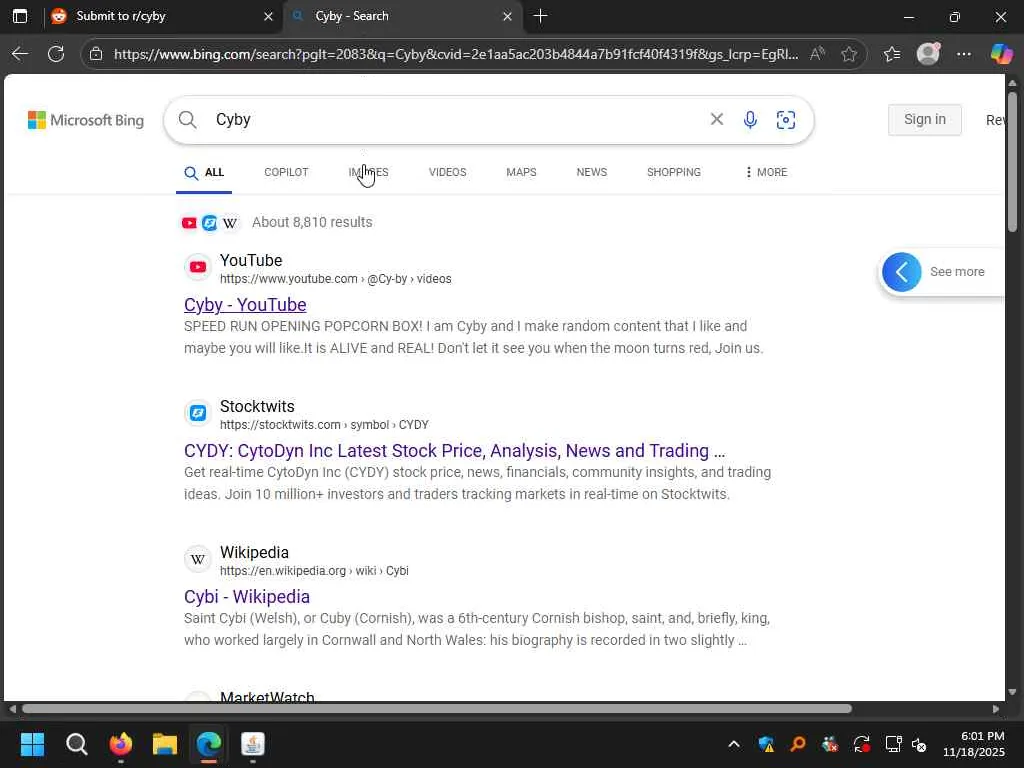Switch to MAPS search tab
1024x768 pixels.
click(521, 172)
